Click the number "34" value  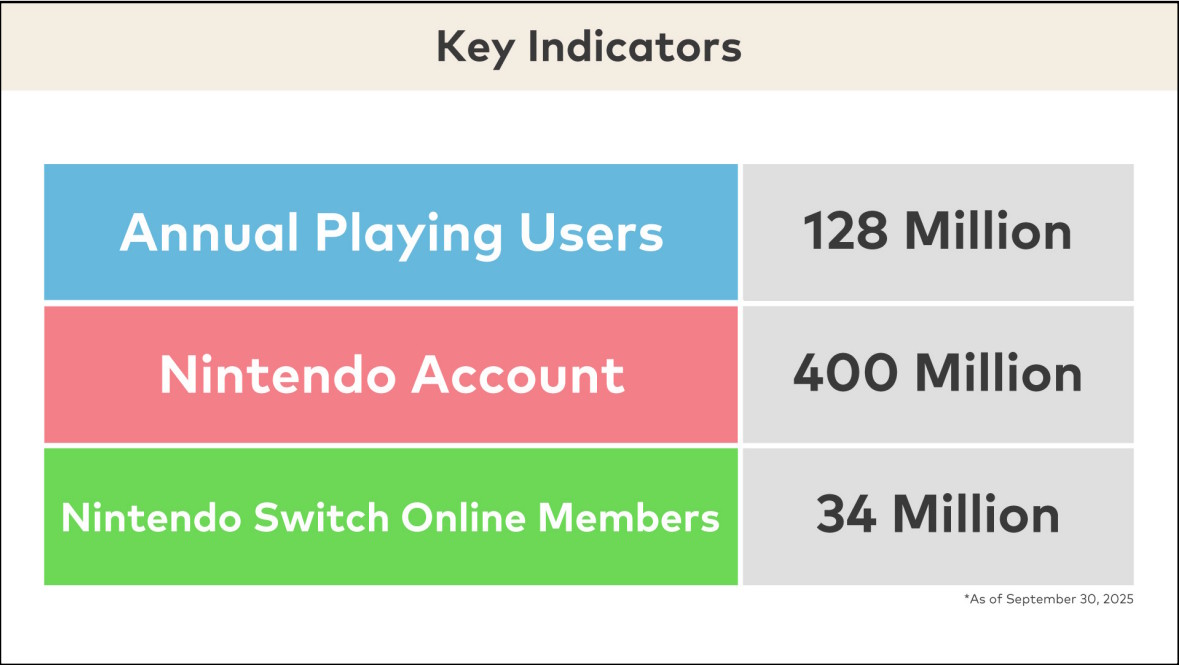846,516
